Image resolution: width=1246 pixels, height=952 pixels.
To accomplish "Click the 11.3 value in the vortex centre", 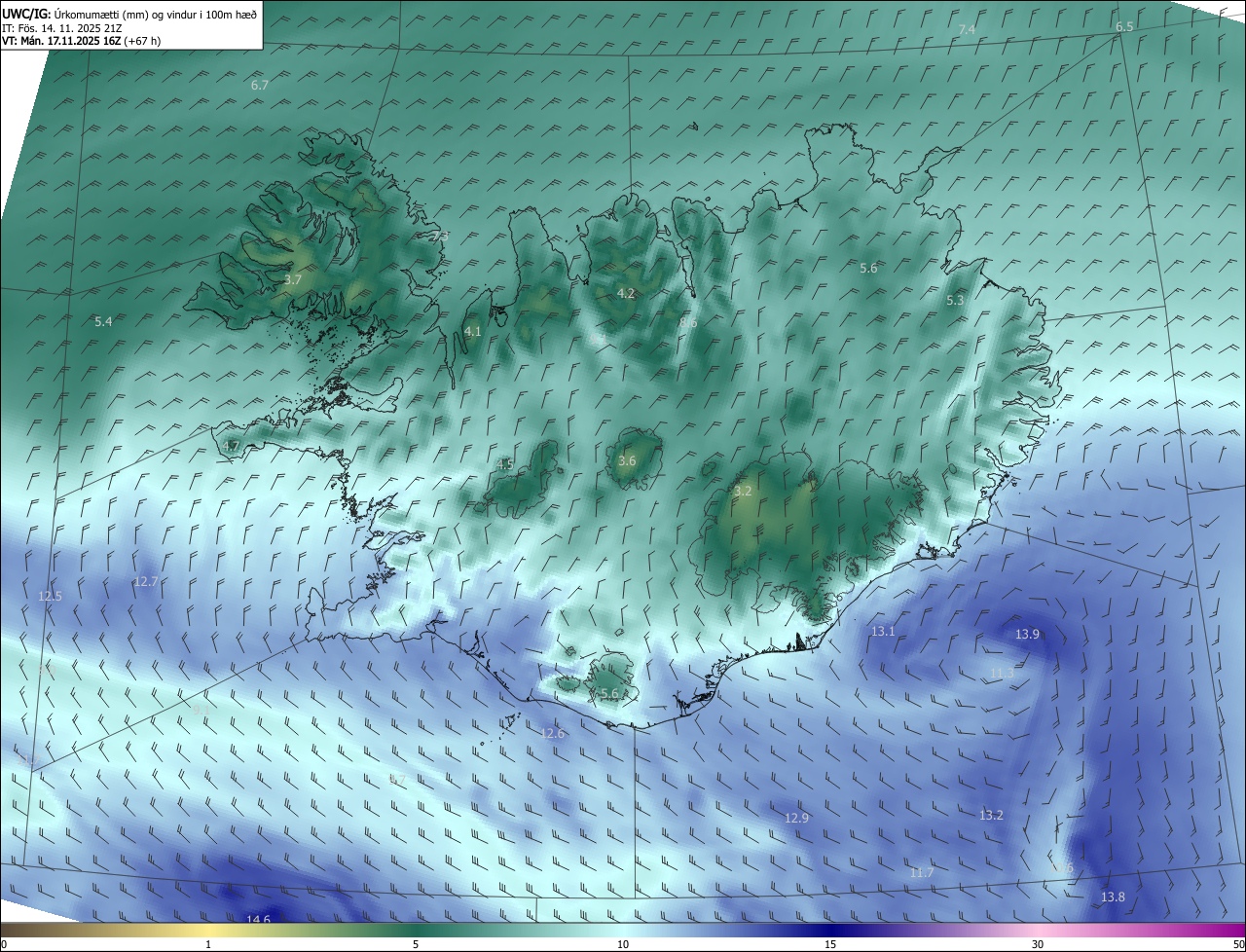I will (x=1002, y=674).
